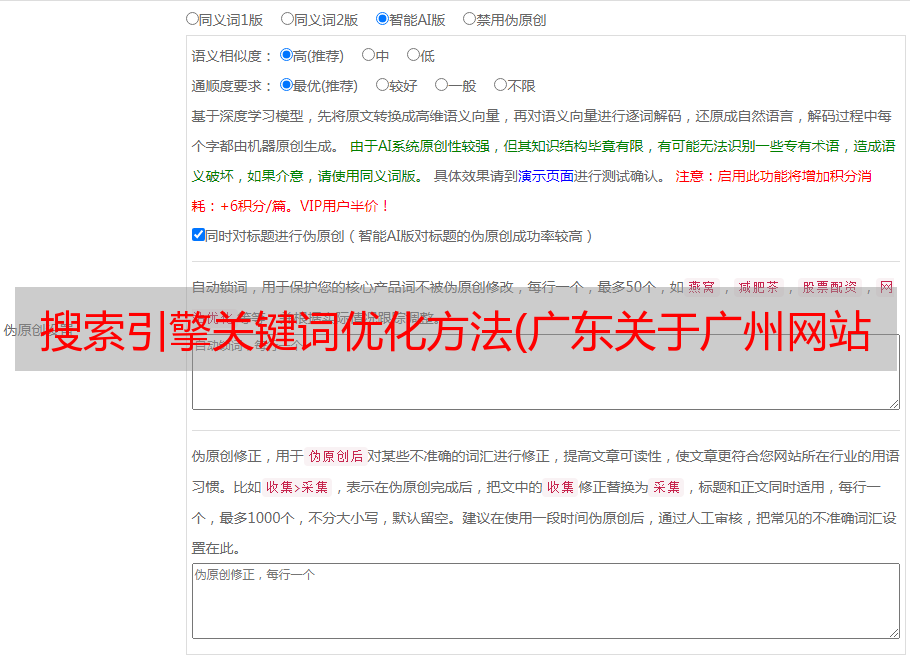Select 禁用伪原创 radio option

469,19
